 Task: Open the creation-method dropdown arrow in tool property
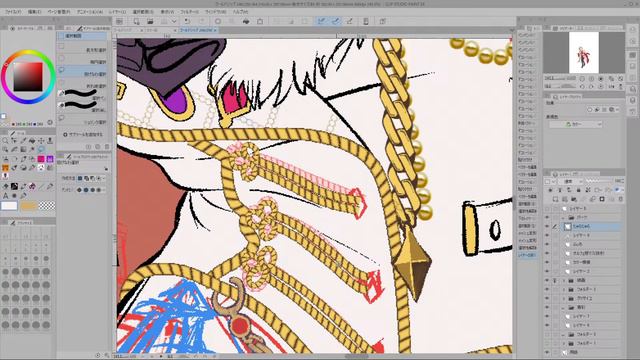pos(104,178)
